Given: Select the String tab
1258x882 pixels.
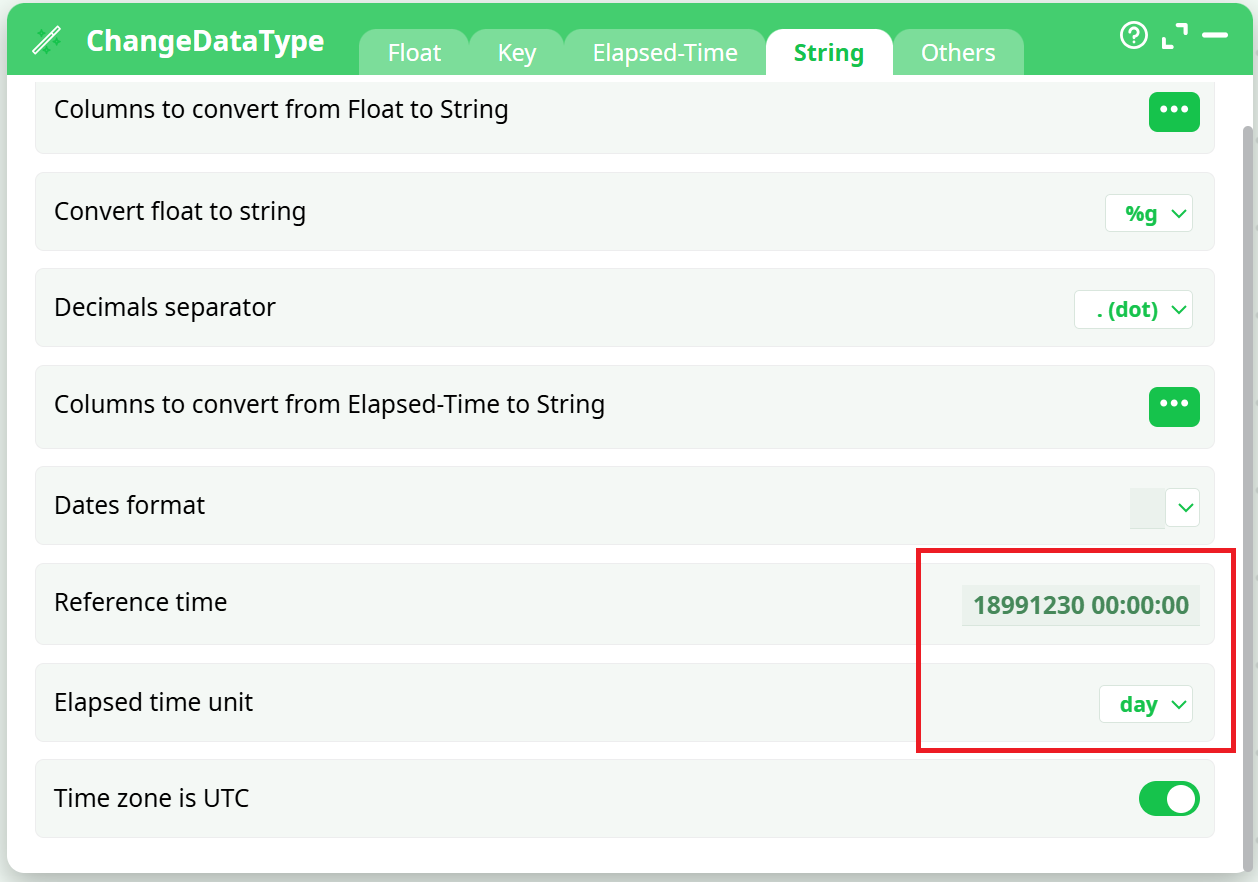Looking at the screenshot, I should [828, 53].
